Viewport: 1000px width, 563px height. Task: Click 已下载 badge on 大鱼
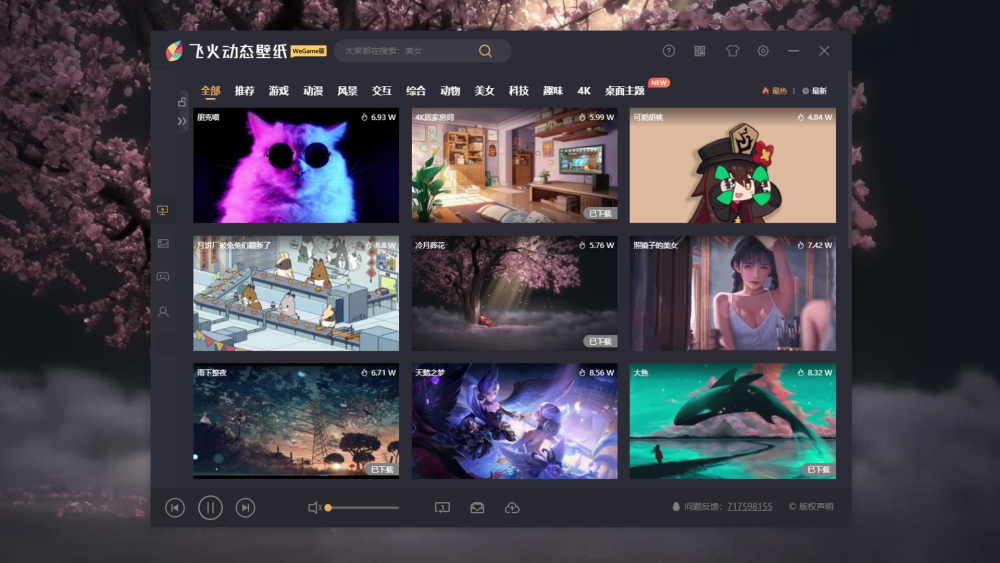[819, 469]
